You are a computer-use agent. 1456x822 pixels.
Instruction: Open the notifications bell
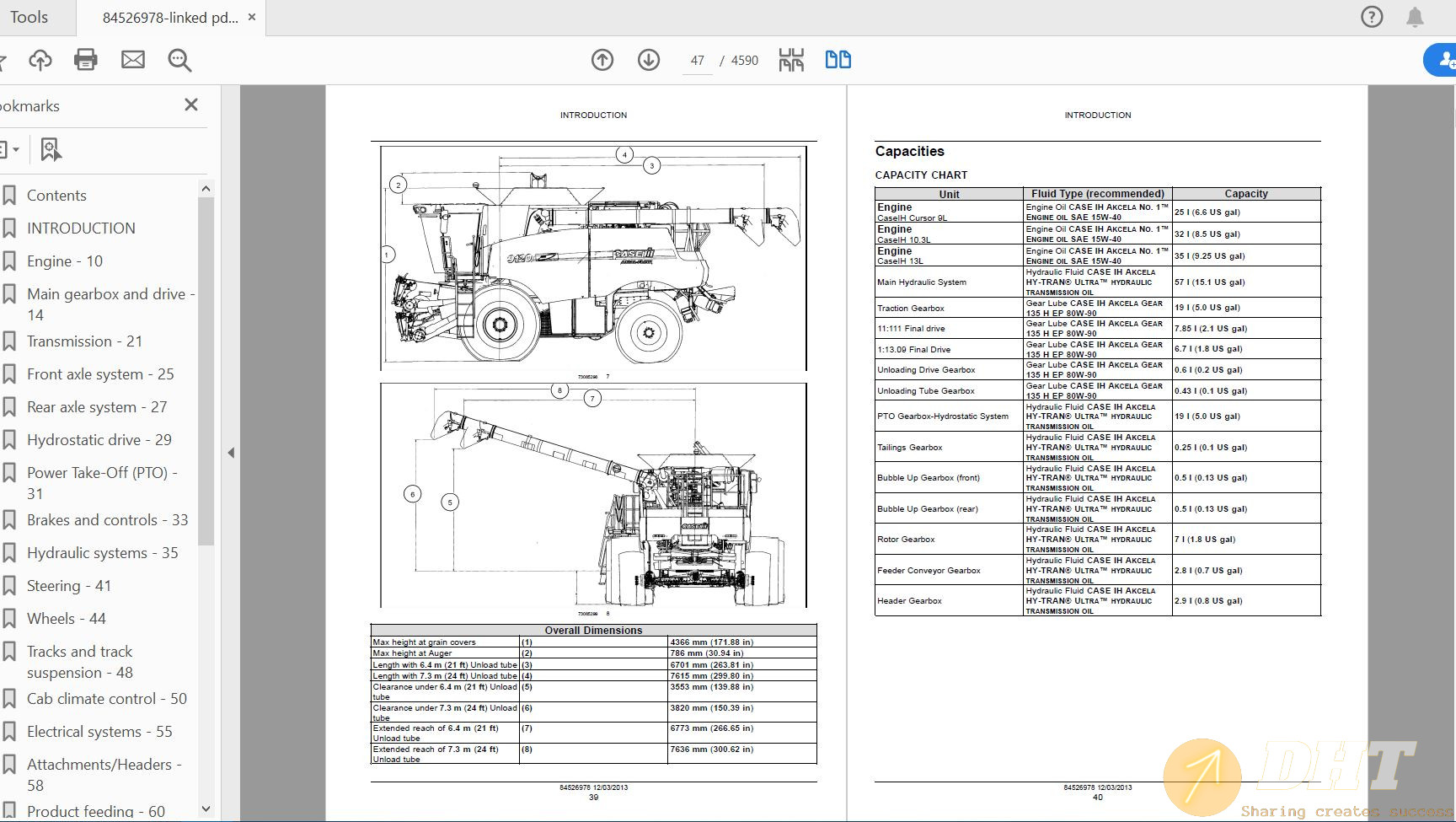(x=1415, y=17)
